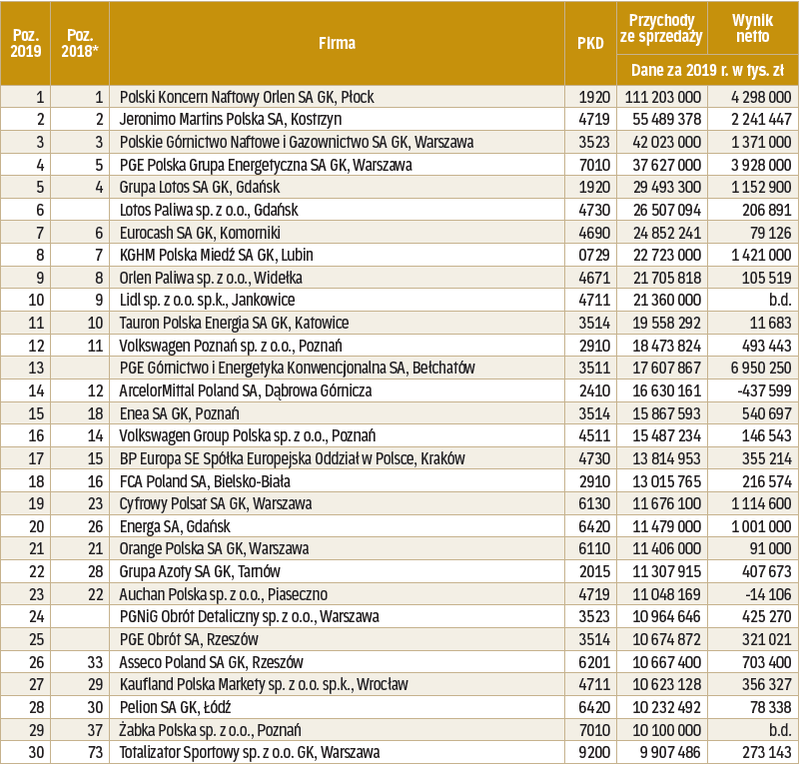
Task: Click revenue value 111 203 000
Action: 664,97
